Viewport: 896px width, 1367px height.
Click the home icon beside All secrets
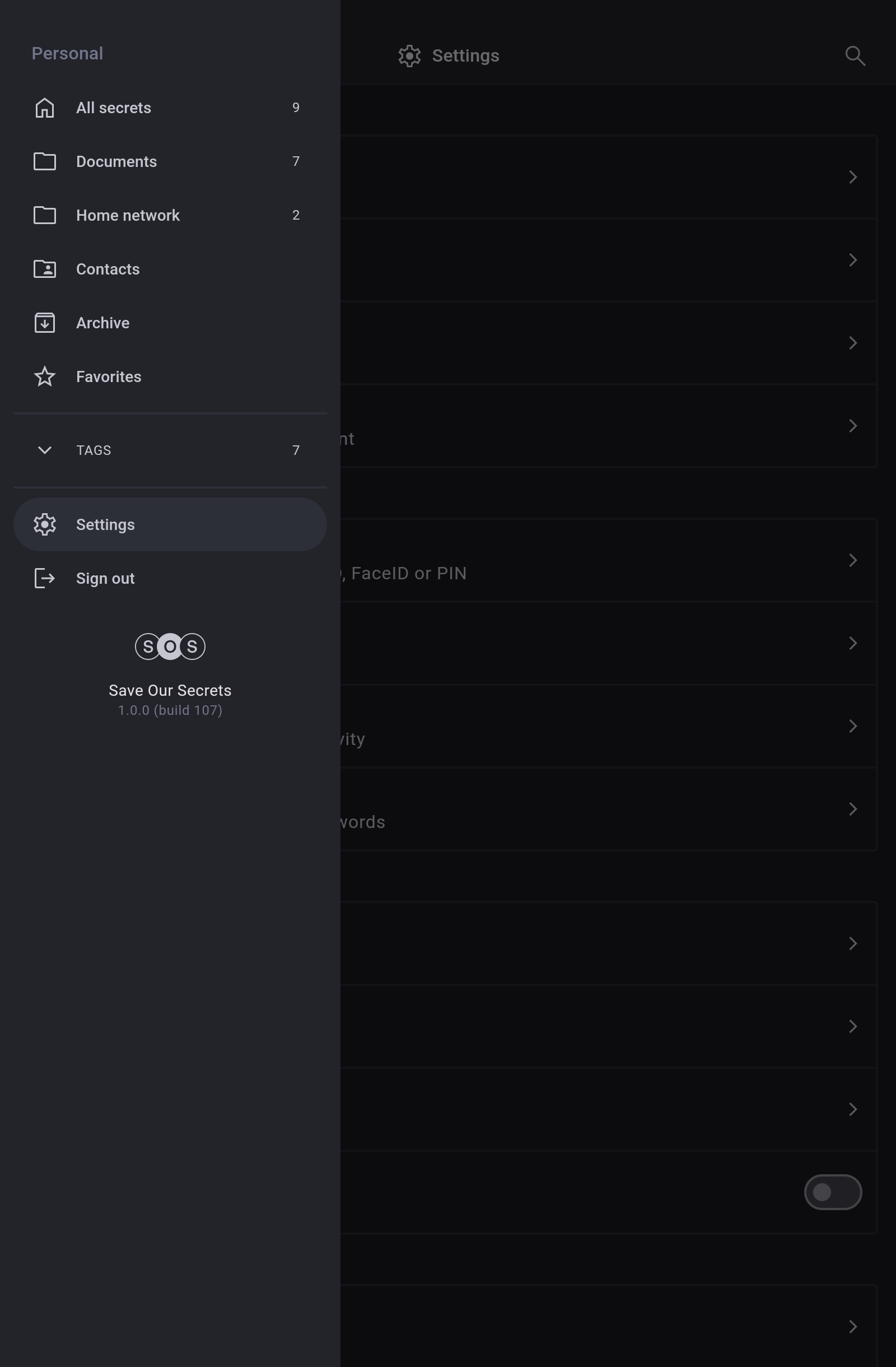pos(45,108)
